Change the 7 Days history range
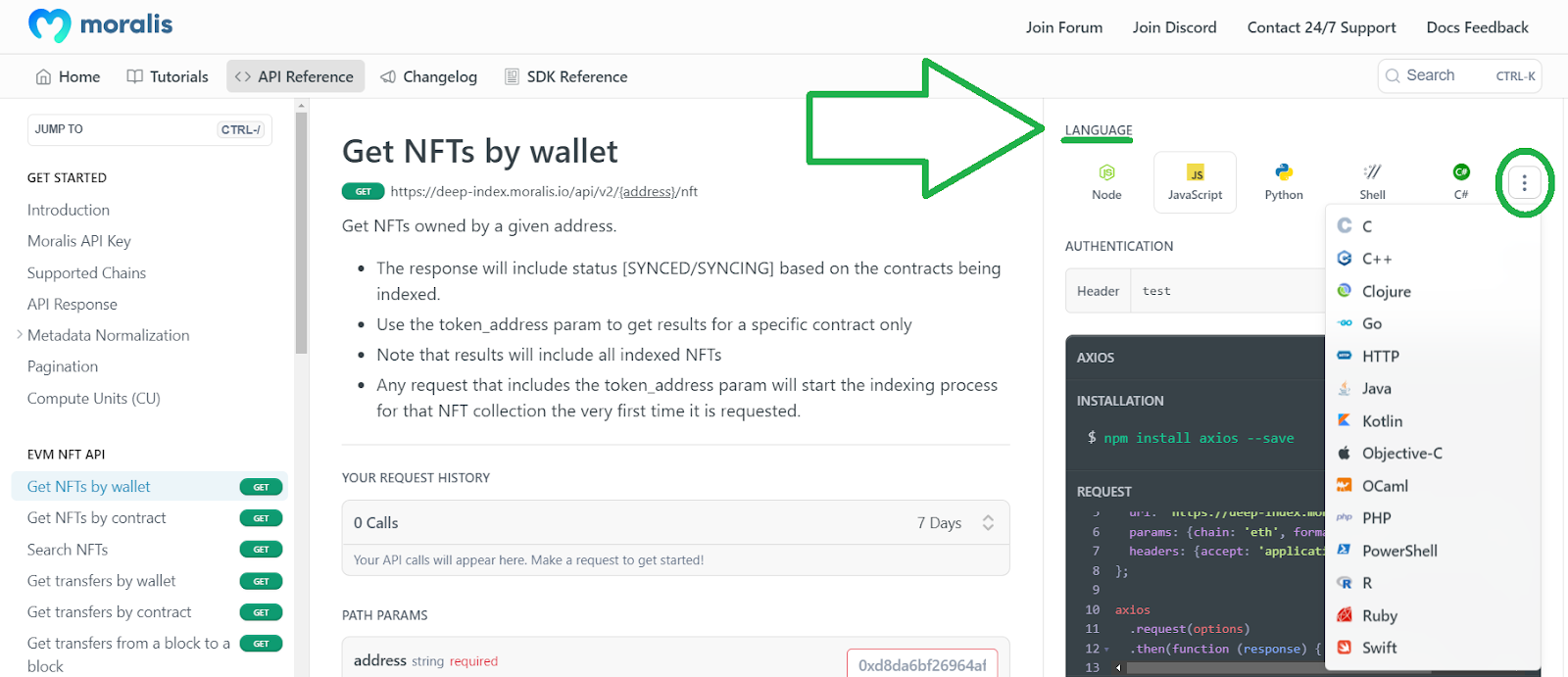Screen dimensions: 1568x677 coord(955,523)
